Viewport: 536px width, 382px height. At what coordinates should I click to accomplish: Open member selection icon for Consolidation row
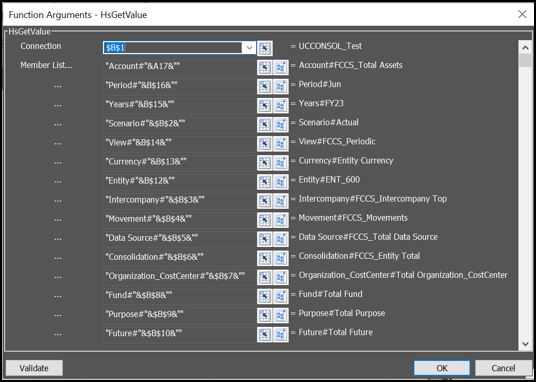[x=281, y=258]
